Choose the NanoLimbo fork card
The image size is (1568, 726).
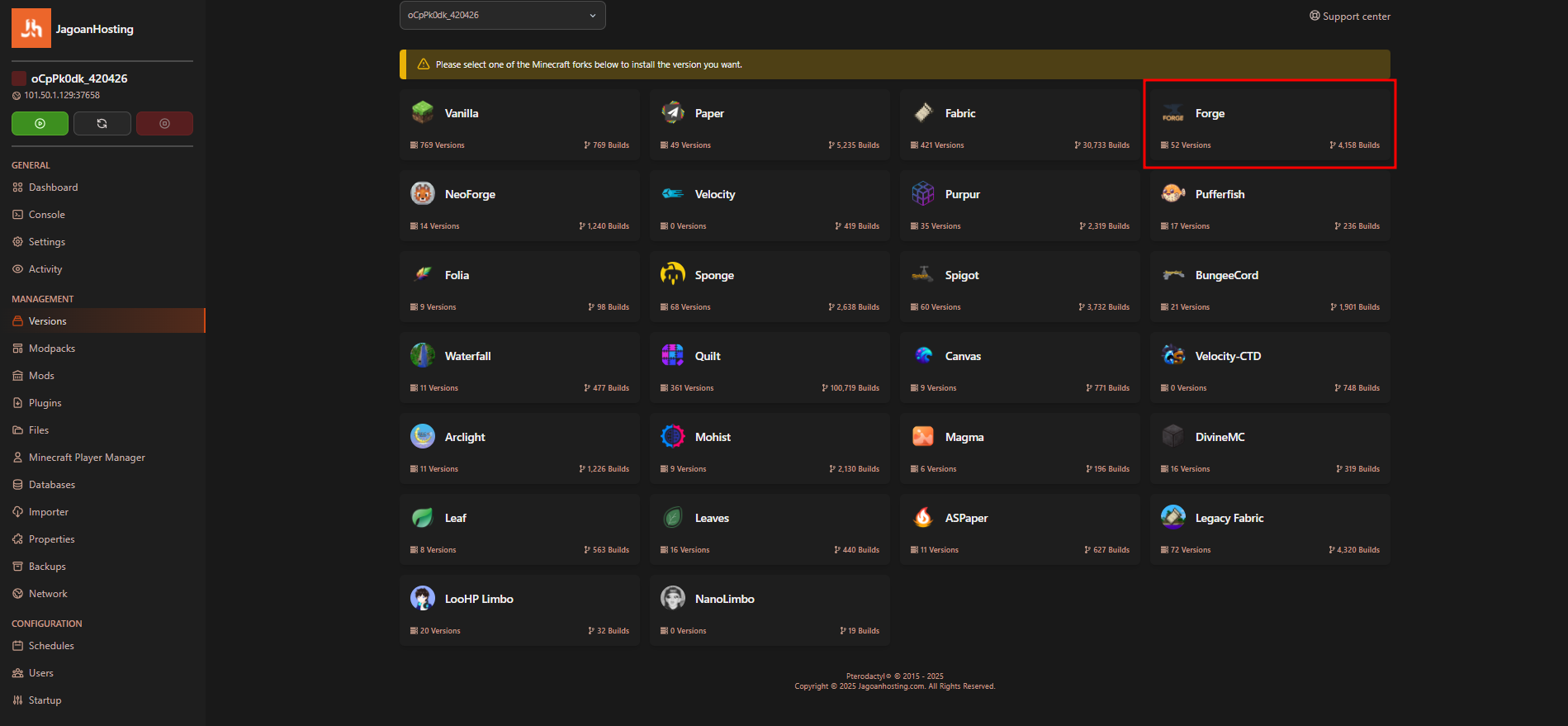click(770, 610)
